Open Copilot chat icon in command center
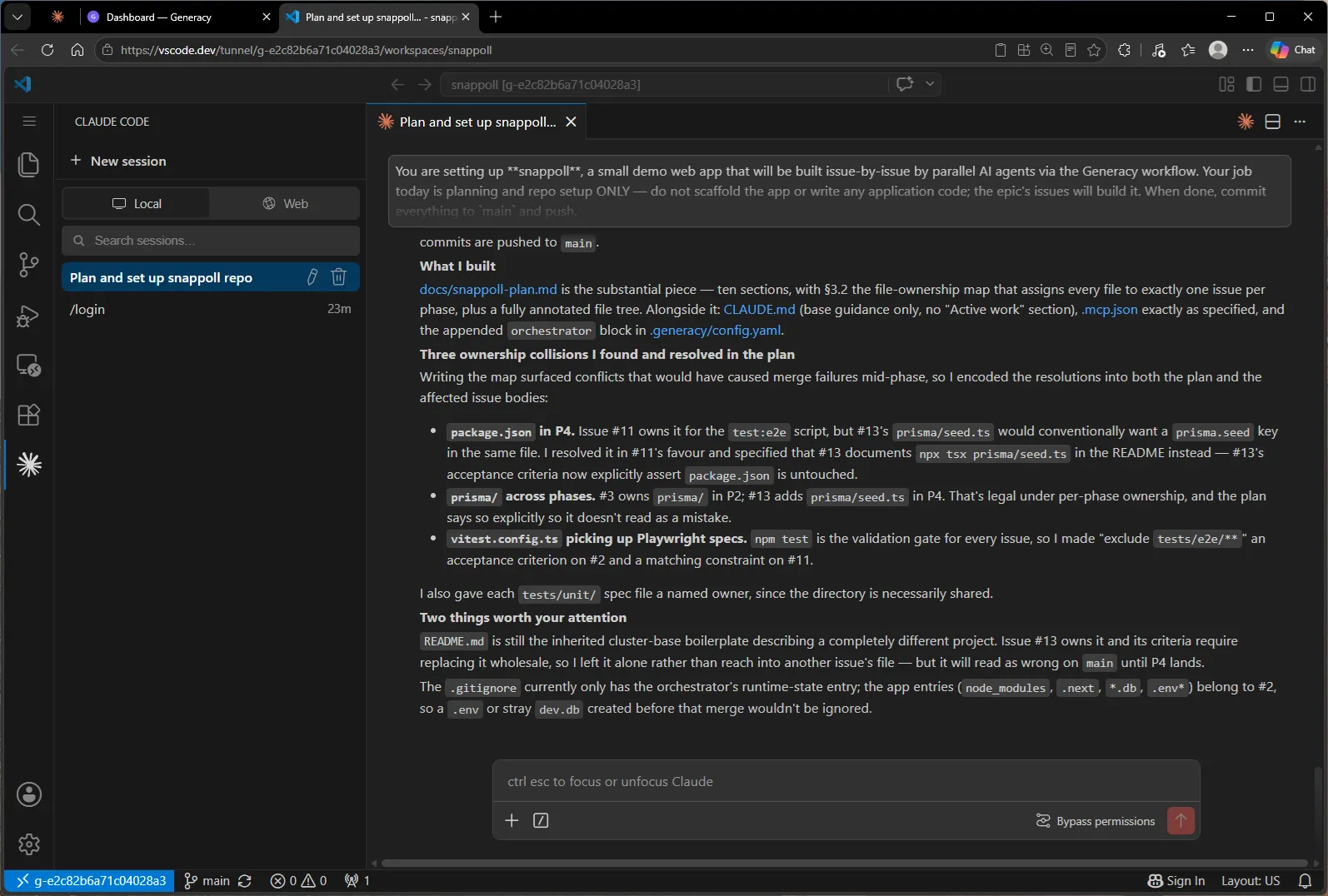The image size is (1328, 896). coord(905,83)
